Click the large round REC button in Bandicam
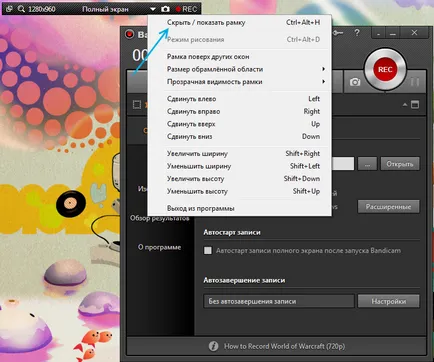 pos(385,69)
